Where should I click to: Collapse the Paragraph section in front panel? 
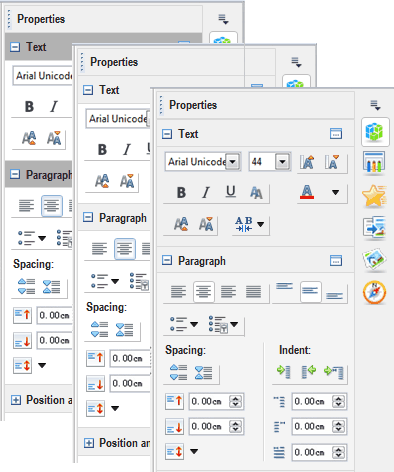[x=167, y=260]
